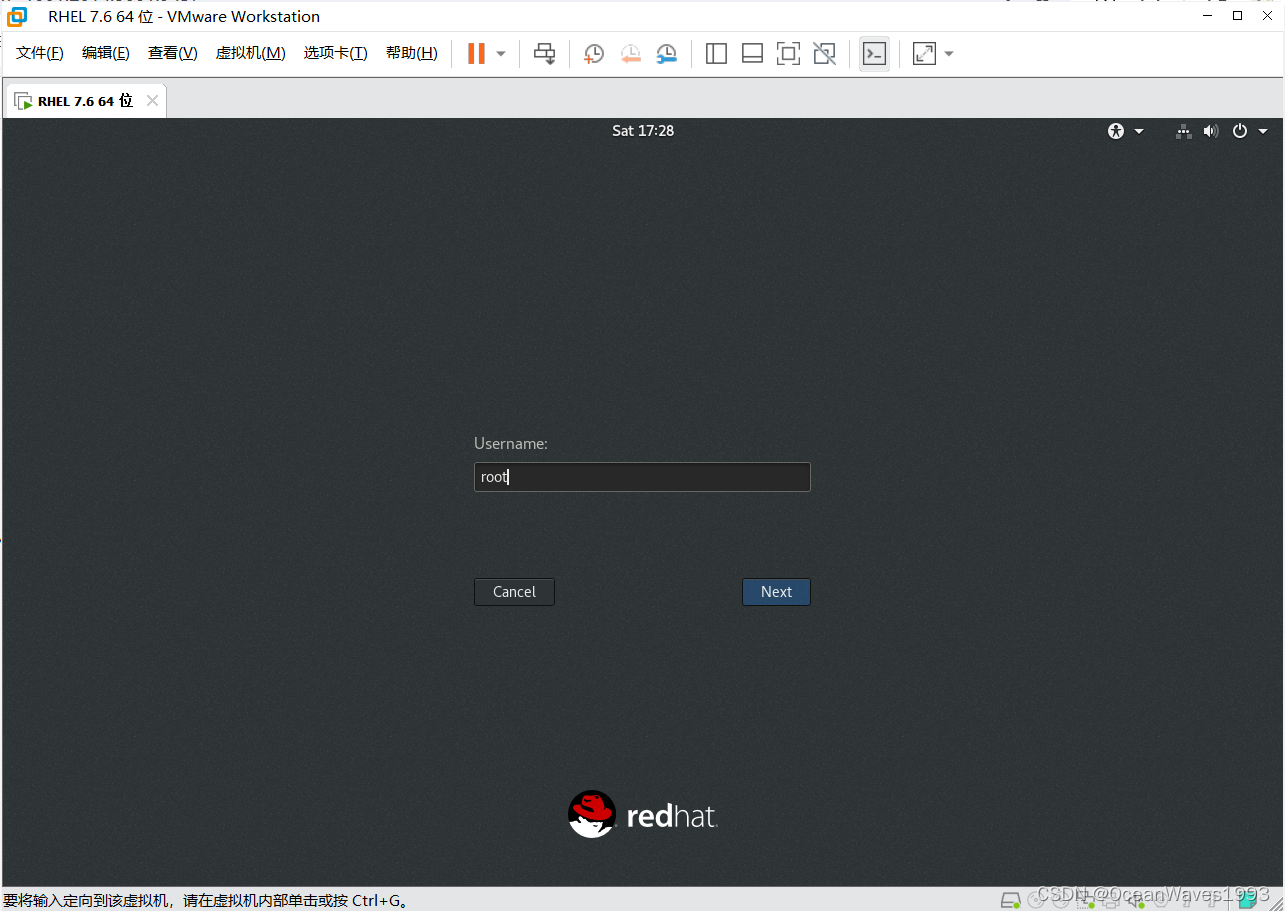Open the 查看(V) menu

pos(173,53)
